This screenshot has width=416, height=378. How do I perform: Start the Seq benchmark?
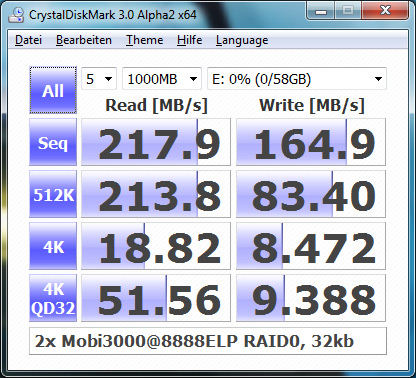click(x=53, y=142)
